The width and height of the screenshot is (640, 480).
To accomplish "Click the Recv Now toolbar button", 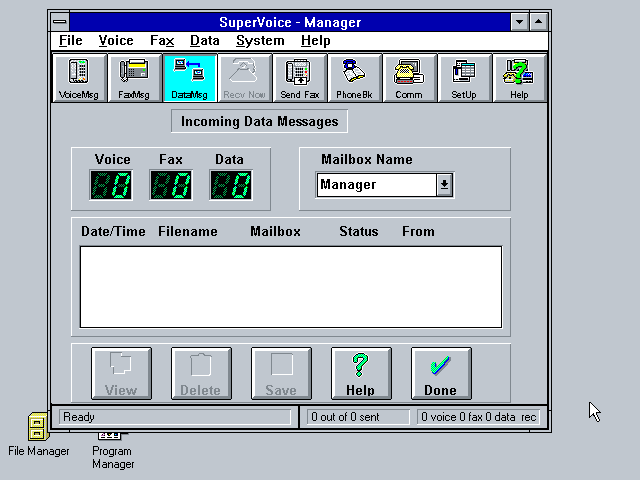I will [x=244, y=78].
